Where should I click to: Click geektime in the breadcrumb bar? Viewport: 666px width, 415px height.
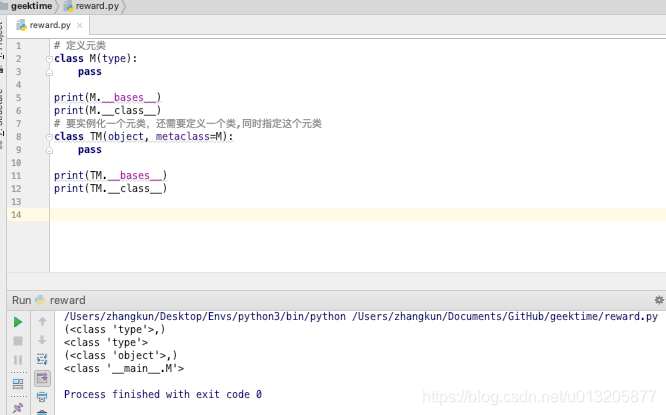[x=31, y=6]
